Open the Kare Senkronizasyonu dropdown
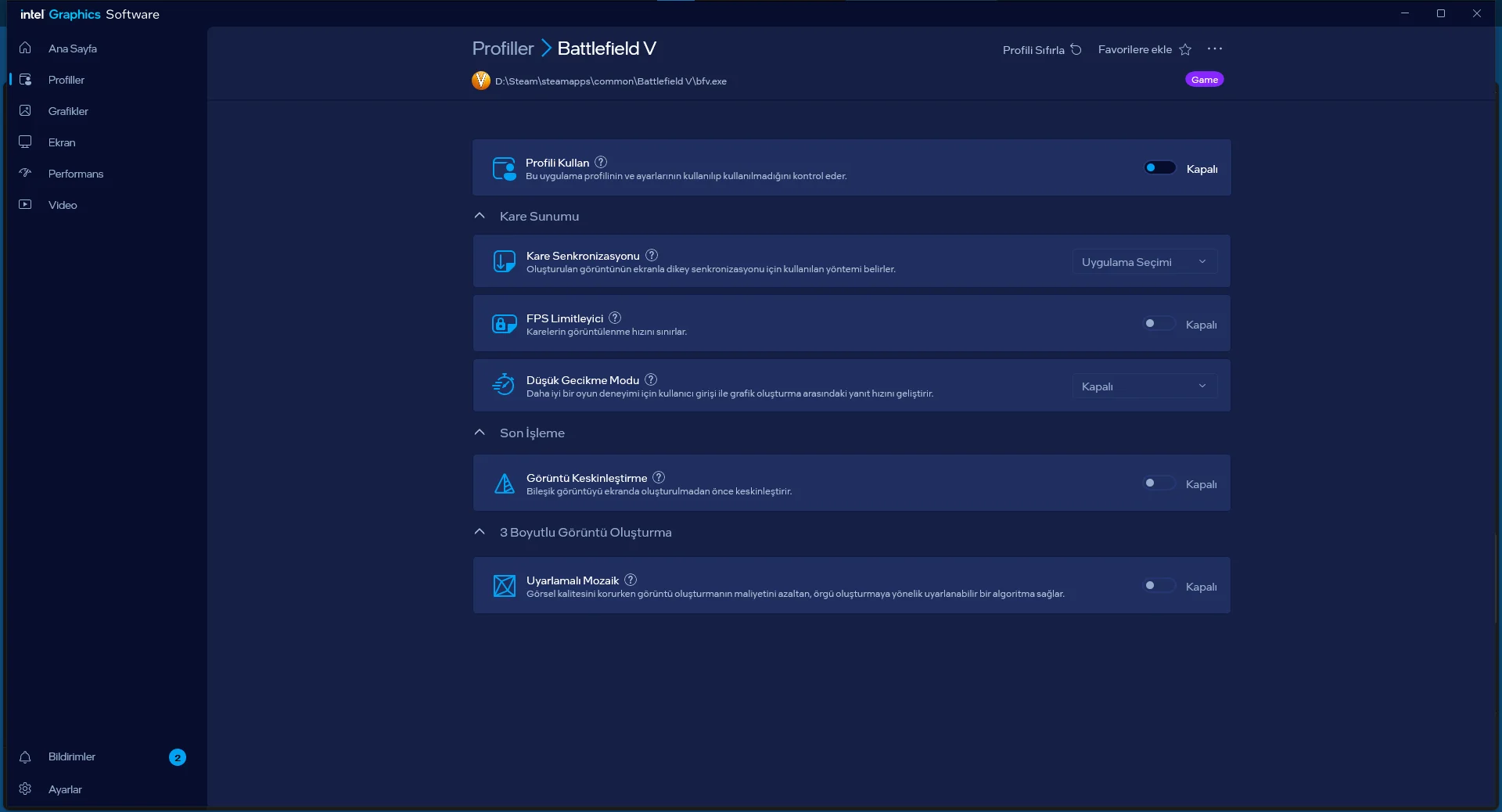1502x812 pixels. (1144, 261)
